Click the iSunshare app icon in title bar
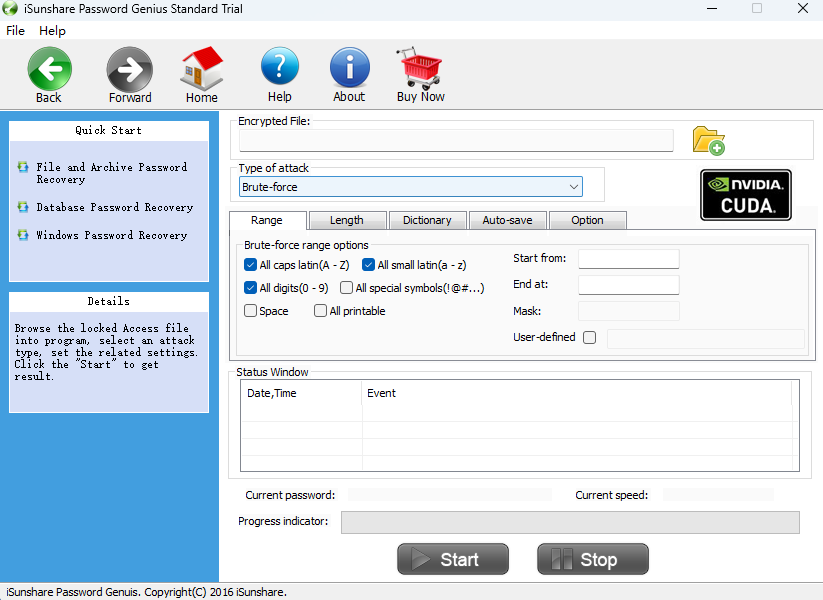Image resolution: width=823 pixels, height=600 pixels. tap(10, 8)
